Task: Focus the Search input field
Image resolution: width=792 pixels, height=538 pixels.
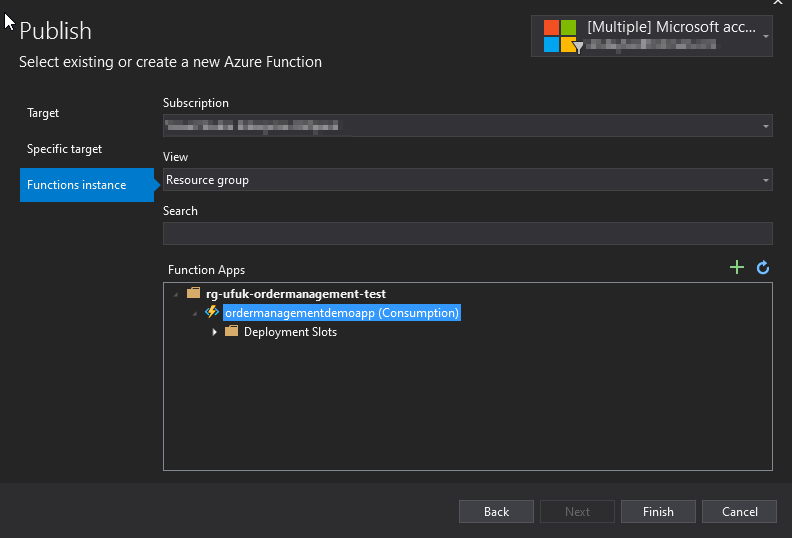Action: pyautogui.click(x=468, y=233)
